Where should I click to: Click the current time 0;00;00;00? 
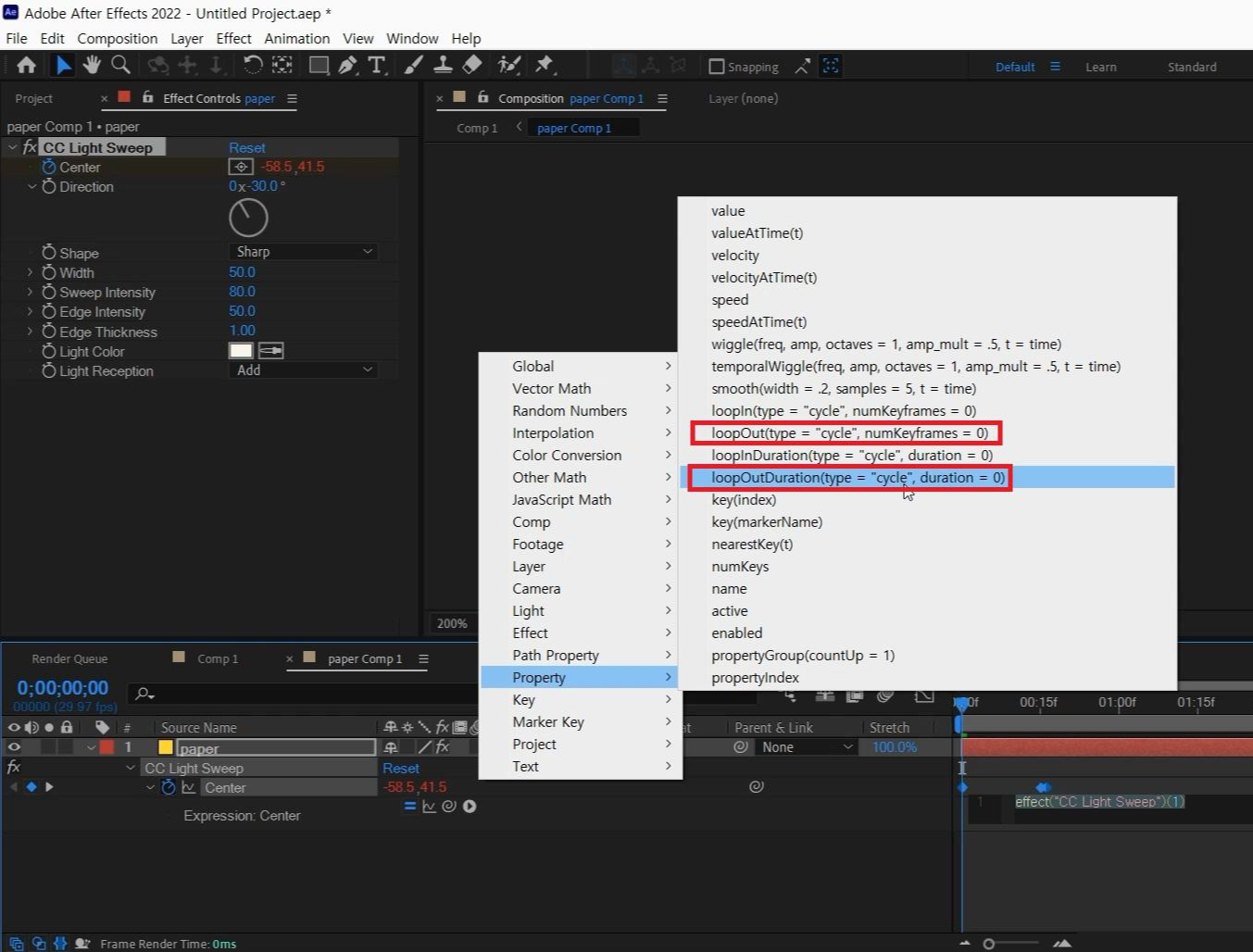[x=63, y=688]
